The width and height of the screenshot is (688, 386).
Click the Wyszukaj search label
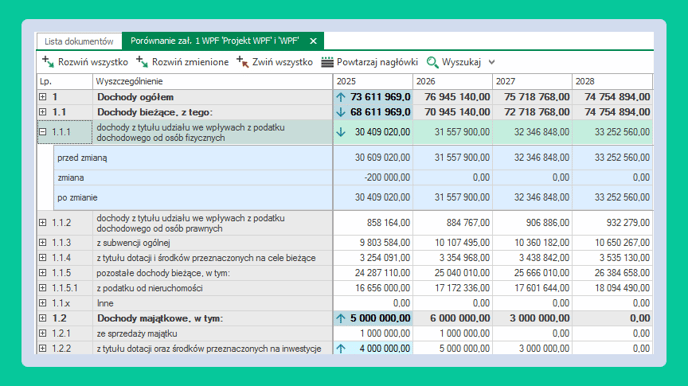point(461,62)
